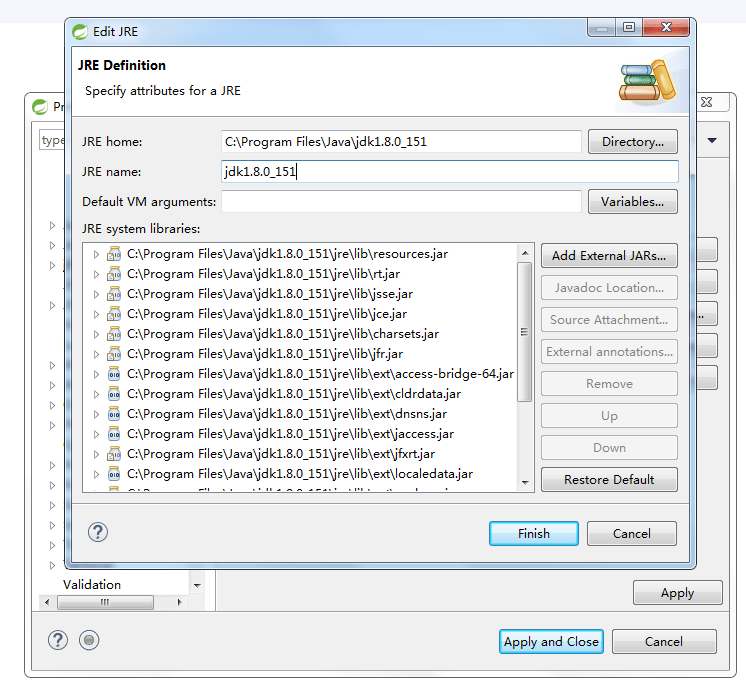Viewport: 746px width, 693px height.
Task: Click the Javadoc Location... button
Action: [609, 288]
